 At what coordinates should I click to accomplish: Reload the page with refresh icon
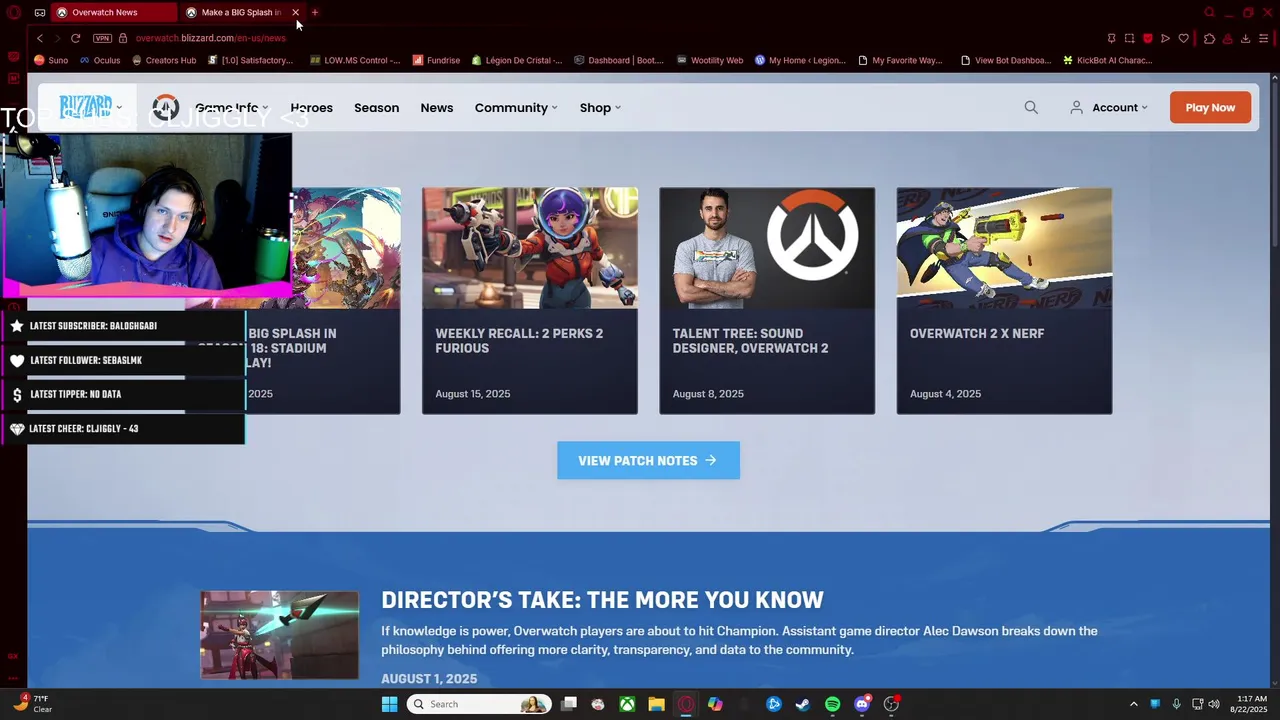[75, 38]
